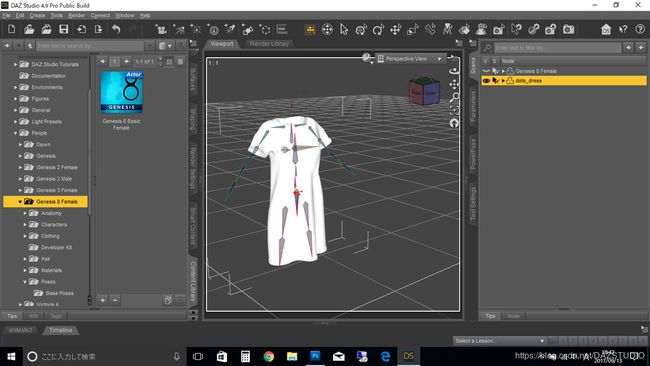Viewport: 650px width, 366px height.
Task: Click the magnifier zoom control in viewport
Action: click(454, 97)
